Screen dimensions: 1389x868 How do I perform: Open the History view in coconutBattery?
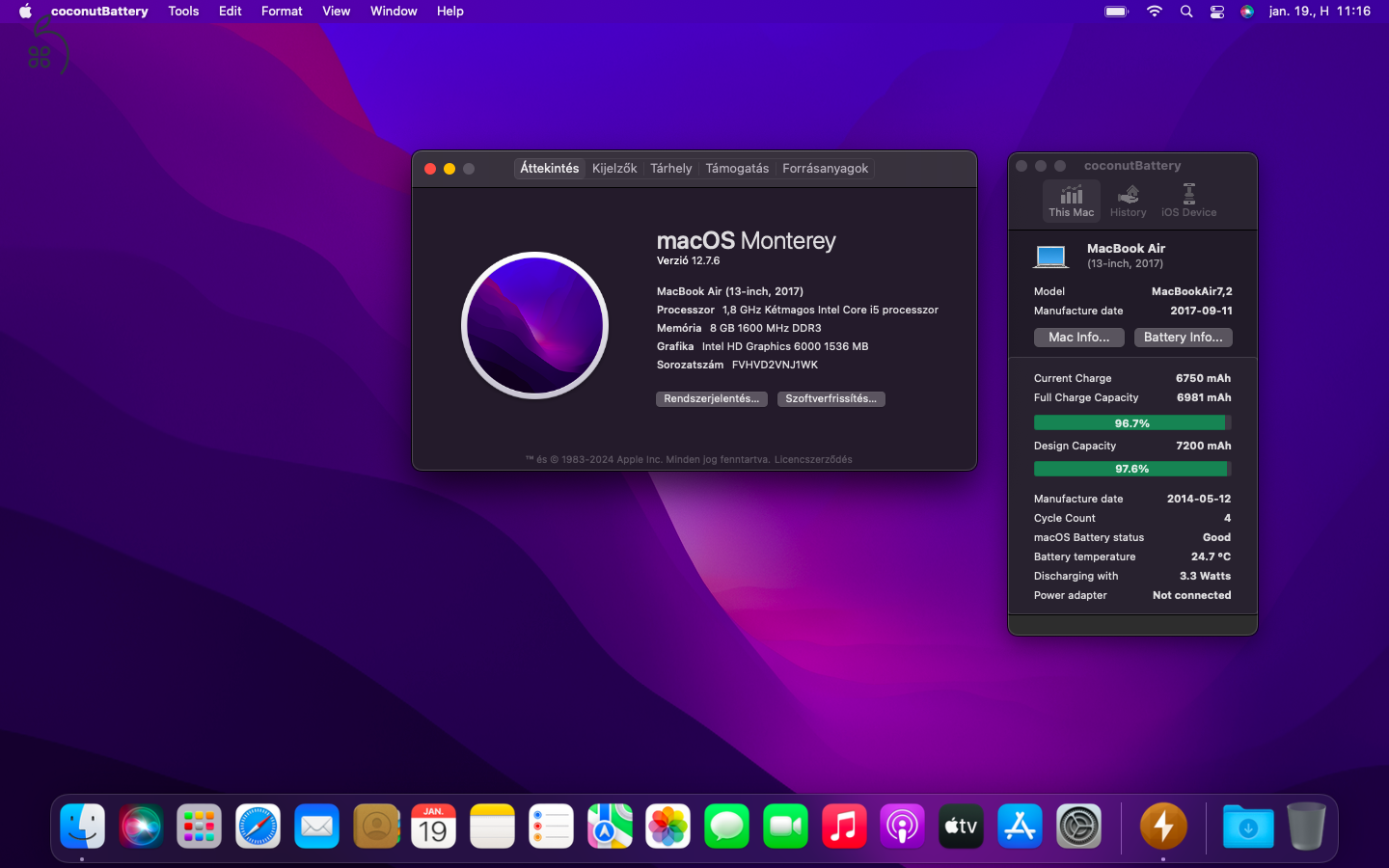[1128, 201]
